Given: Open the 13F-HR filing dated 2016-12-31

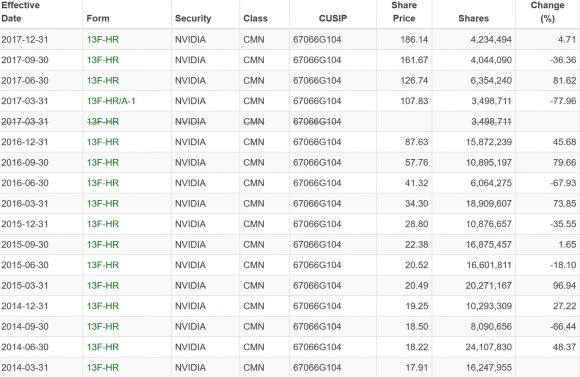Looking at the screenshot, I should 103,142.
